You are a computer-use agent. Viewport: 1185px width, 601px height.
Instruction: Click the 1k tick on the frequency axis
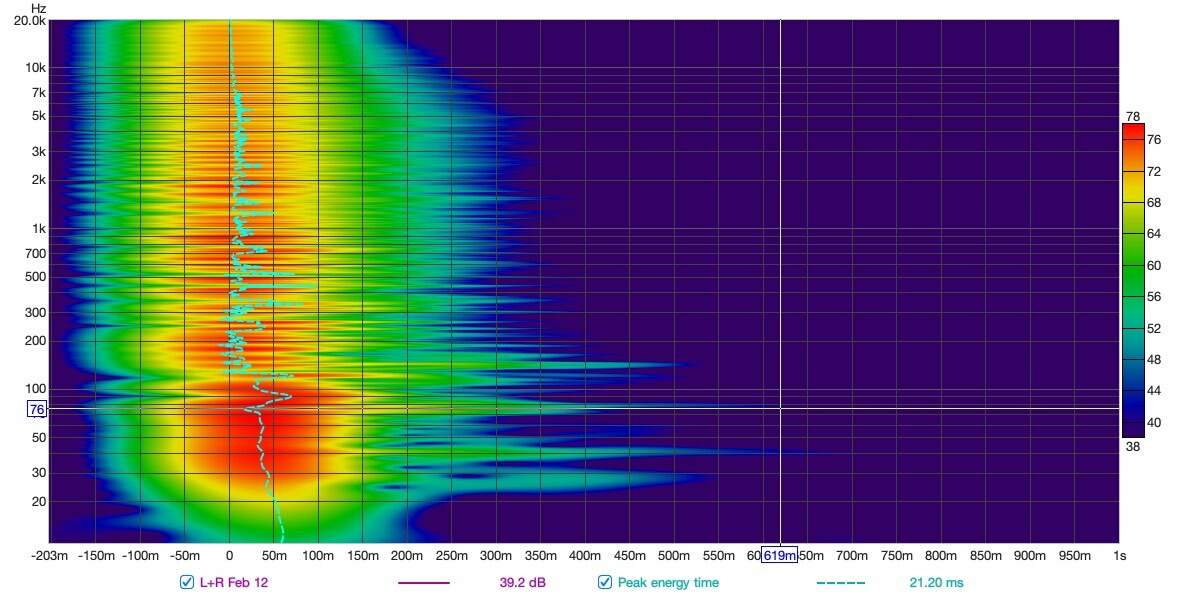[x=38, y=228]
